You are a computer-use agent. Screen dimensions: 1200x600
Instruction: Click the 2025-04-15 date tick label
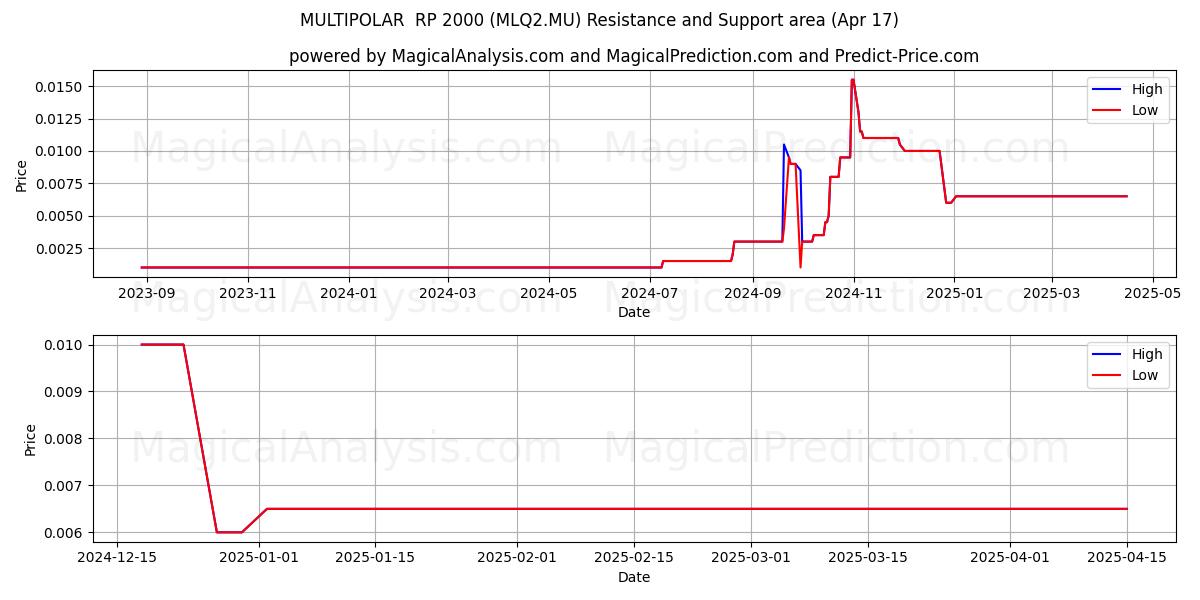pos(1126,558)
